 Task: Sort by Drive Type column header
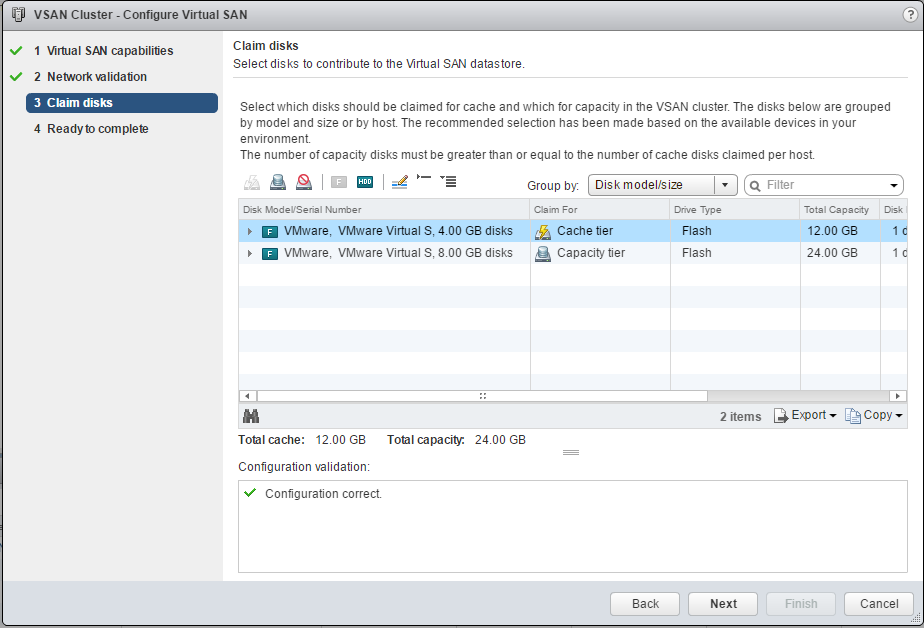point(735,210)
